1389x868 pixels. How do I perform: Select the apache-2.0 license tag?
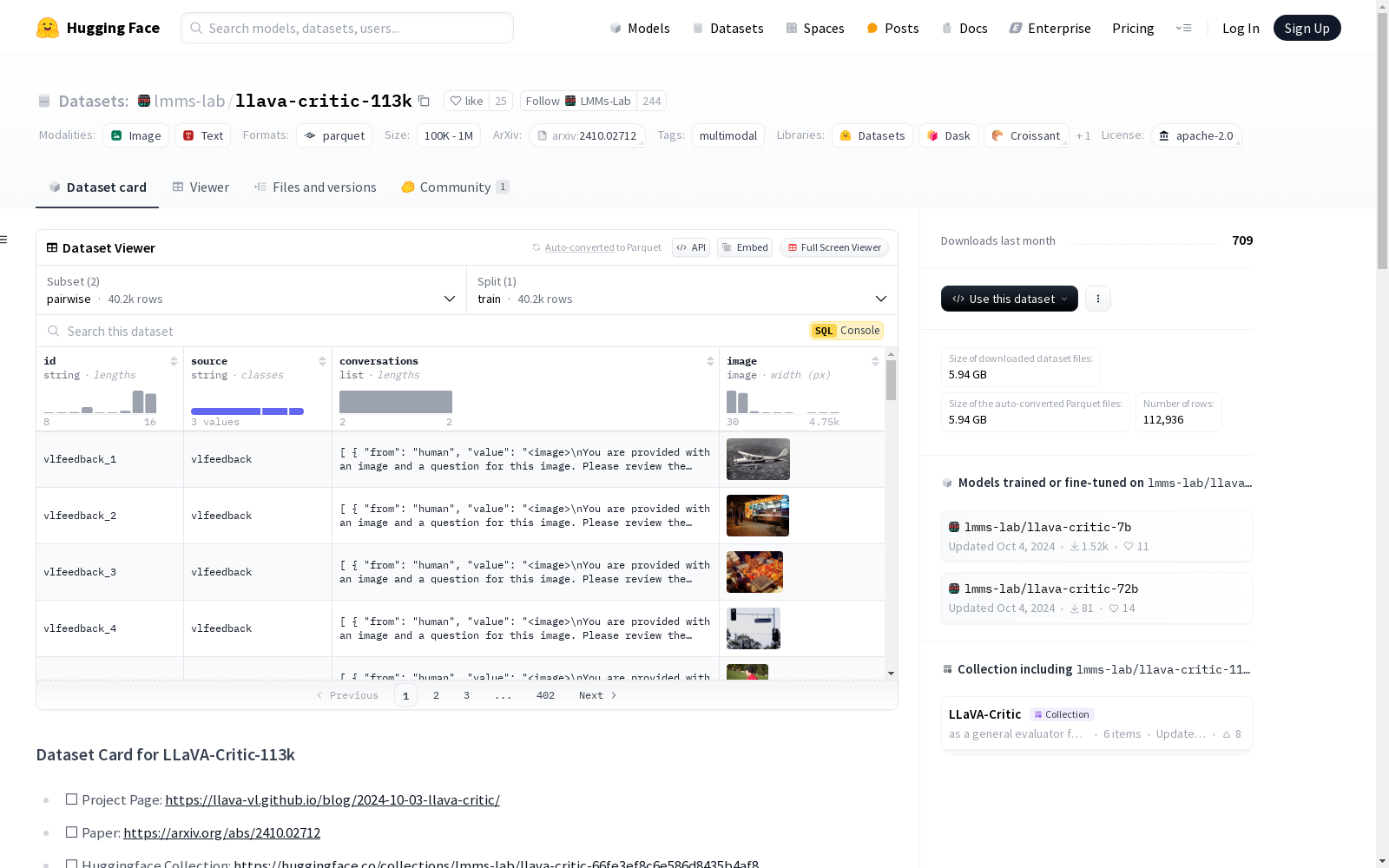(1196, 135)
